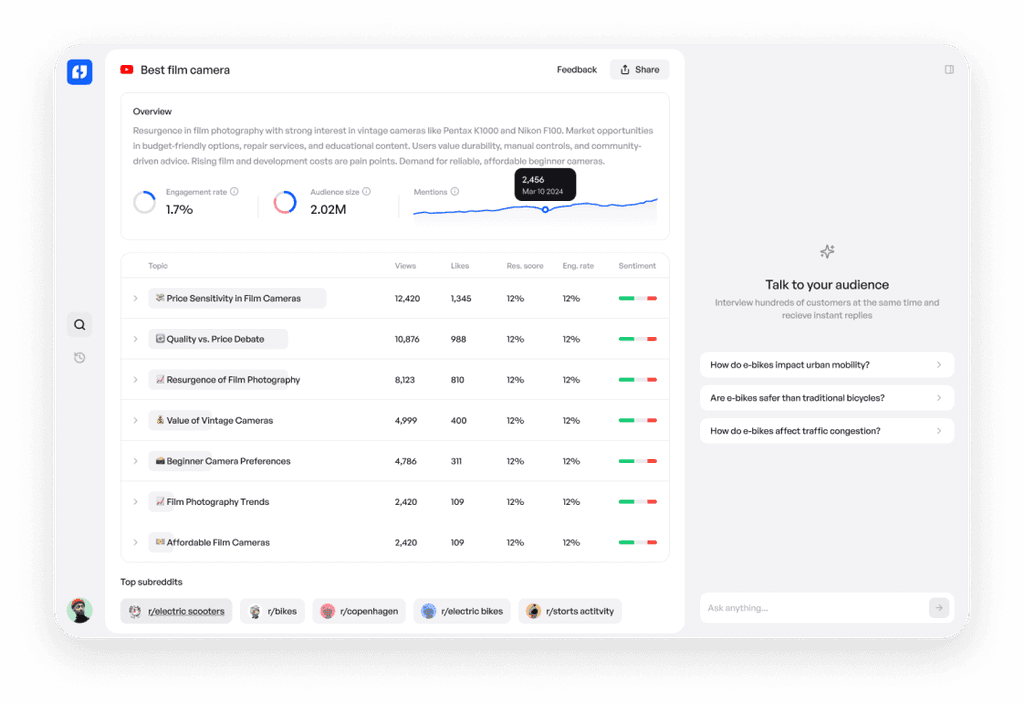Click the profile avatar at bottom of sidebar

coord(79,610)
